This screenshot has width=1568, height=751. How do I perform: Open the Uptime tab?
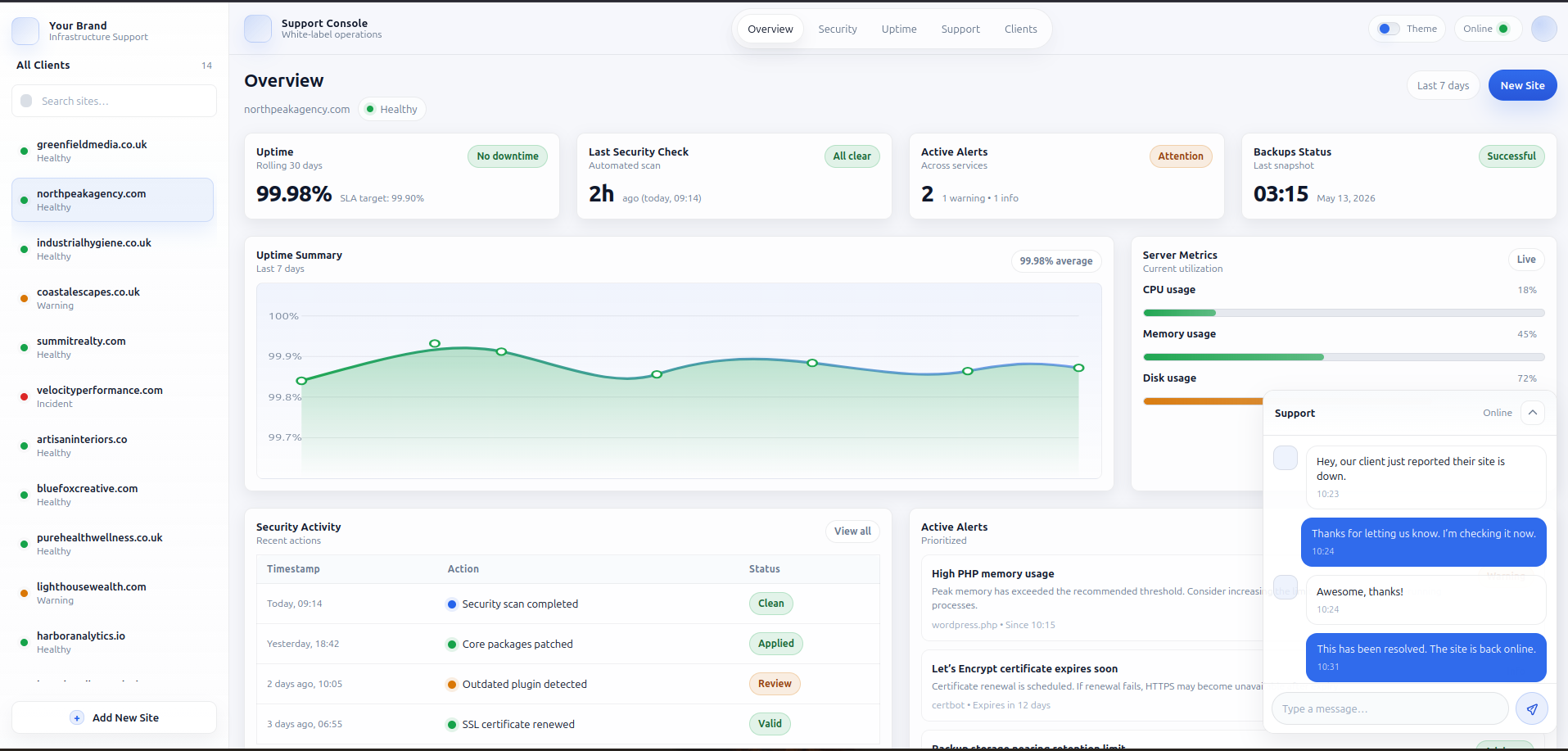point(899,29)
